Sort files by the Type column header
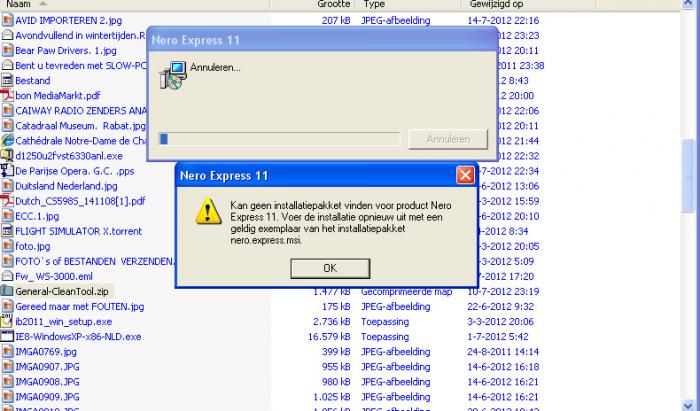Viewport: 700px width, 411px height. [x=374, y=4]
